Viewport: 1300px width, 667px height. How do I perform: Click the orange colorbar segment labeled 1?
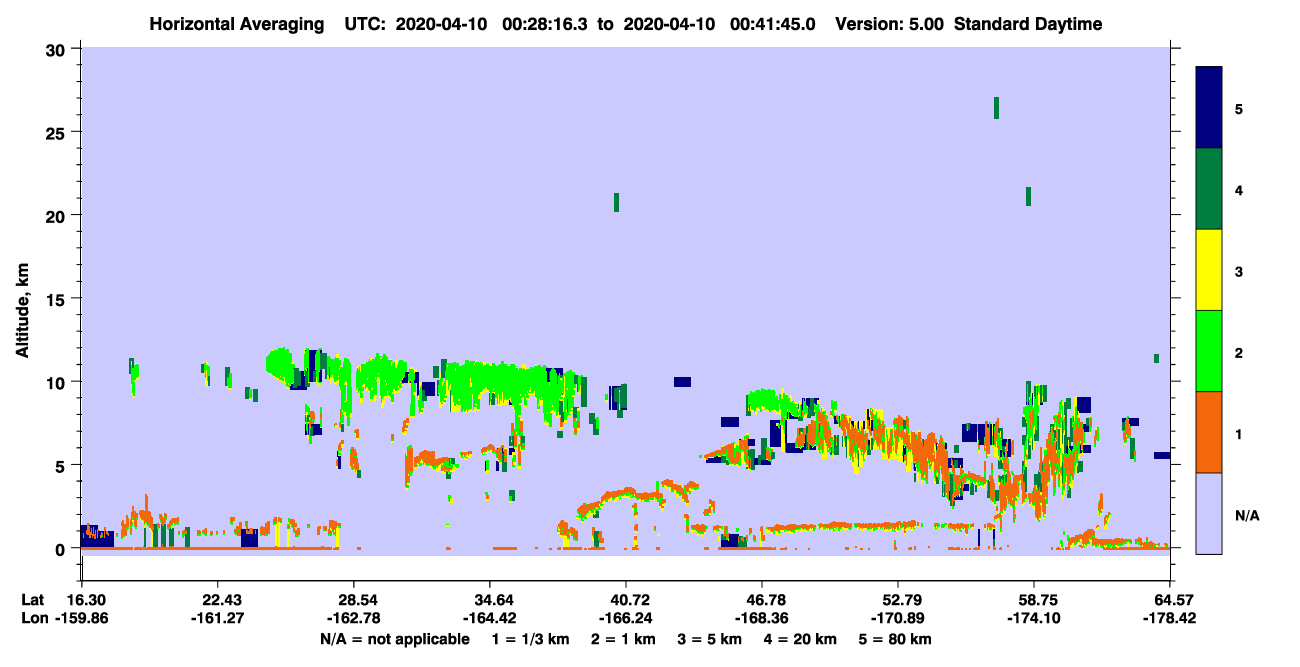pyautogui.click(x=1209, y=432)
